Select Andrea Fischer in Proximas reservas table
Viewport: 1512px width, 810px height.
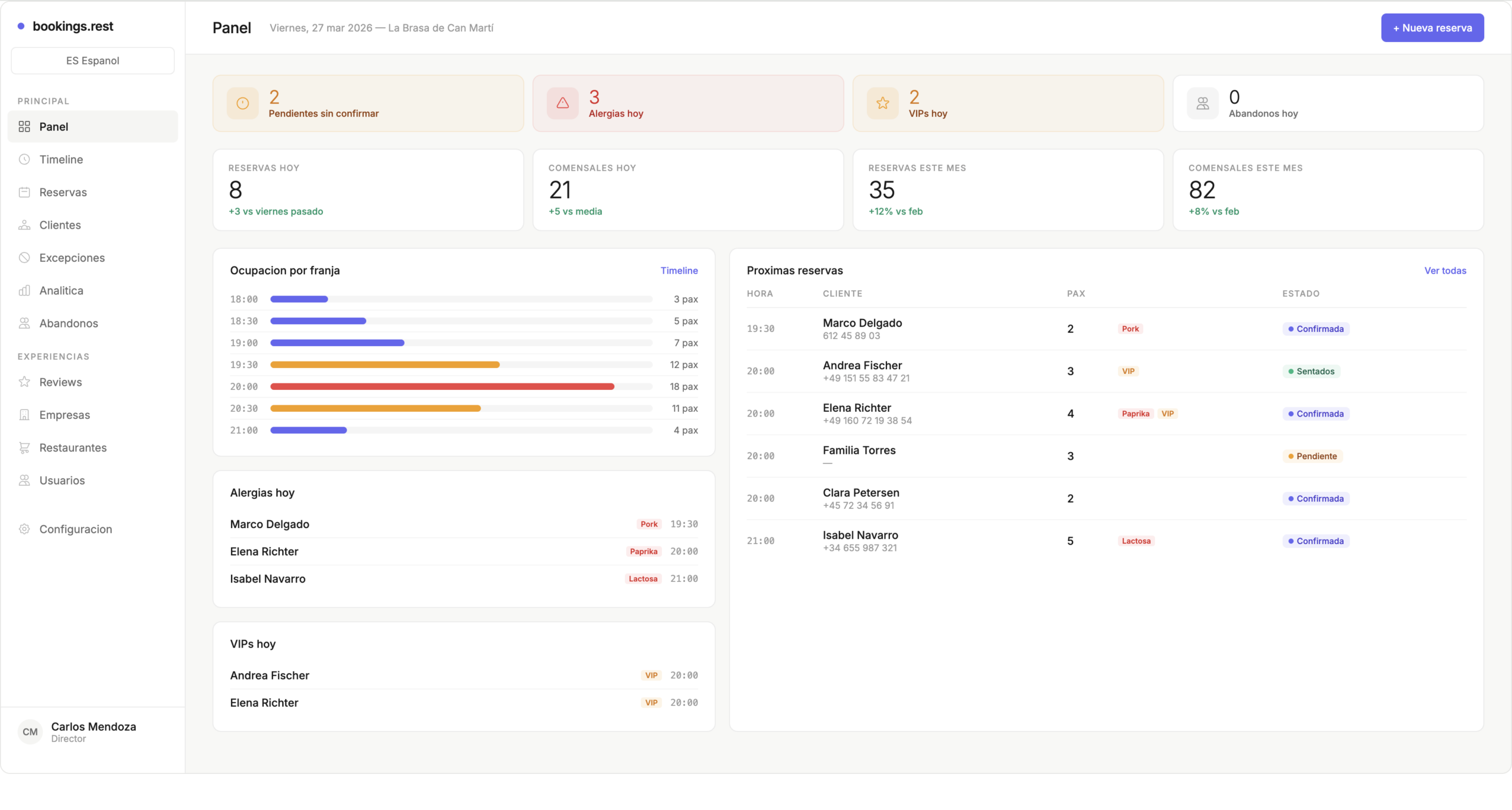[1106, 372]
